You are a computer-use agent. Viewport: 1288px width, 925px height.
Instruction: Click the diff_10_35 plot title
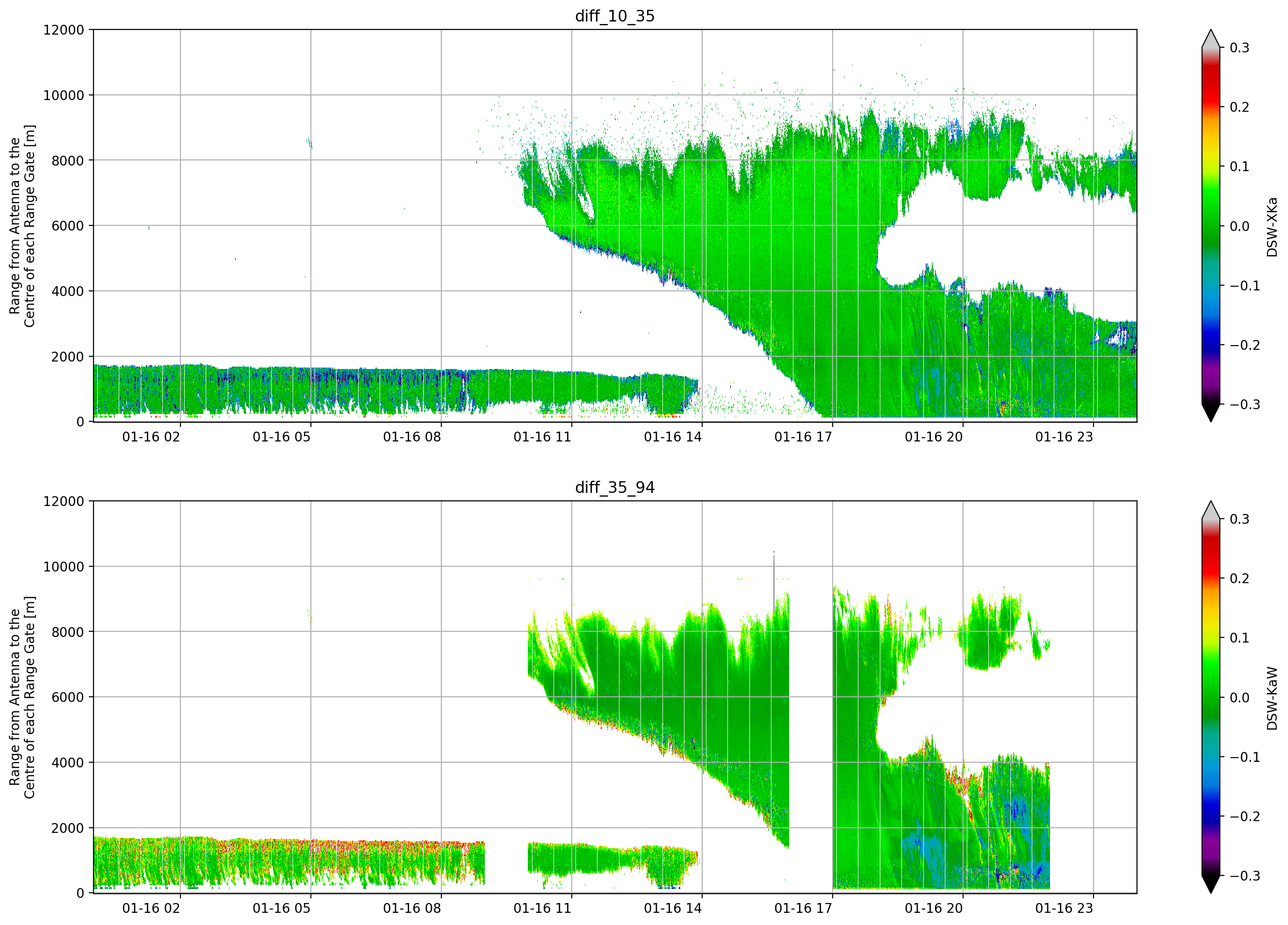(615, 16)
